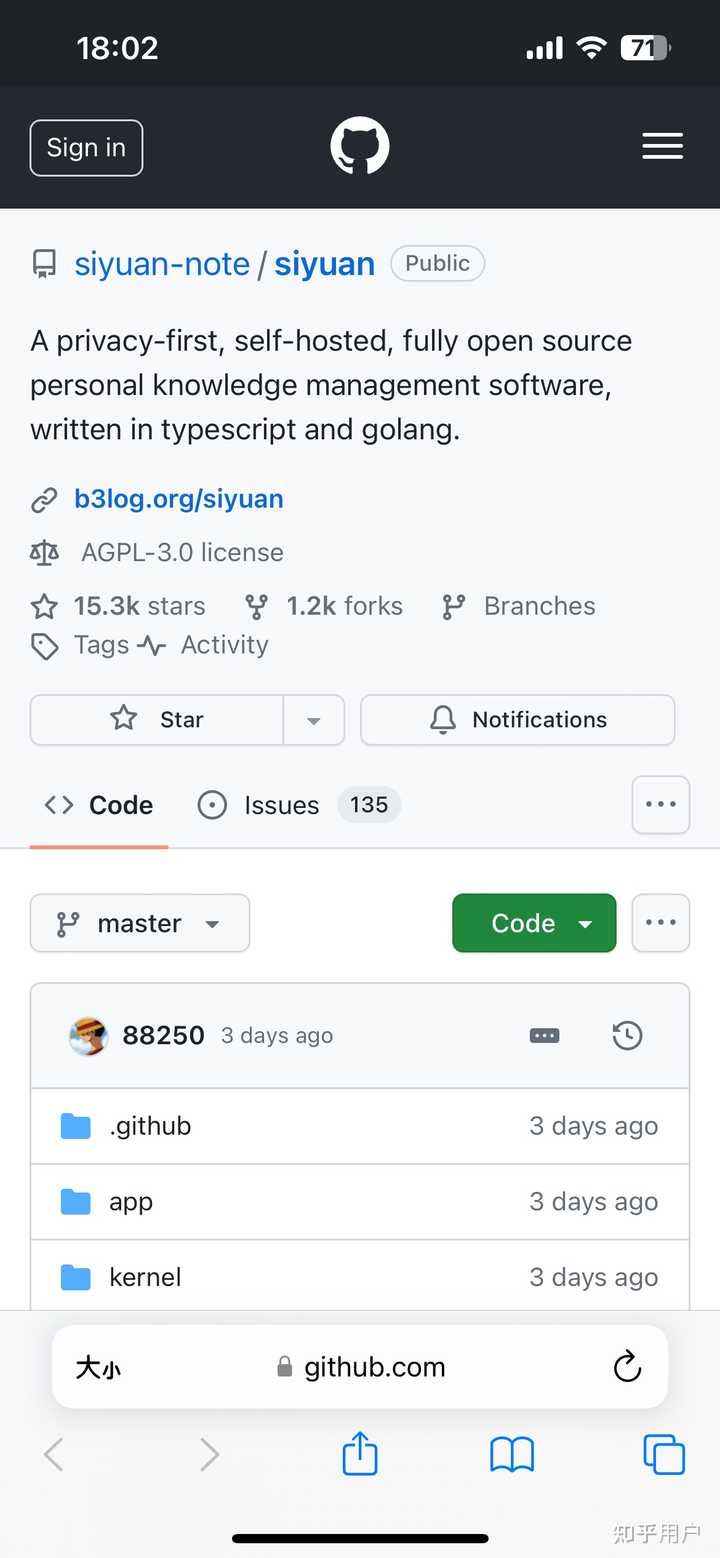
Task: Tap the github.com address field
Action: [x=360, y=1367]
